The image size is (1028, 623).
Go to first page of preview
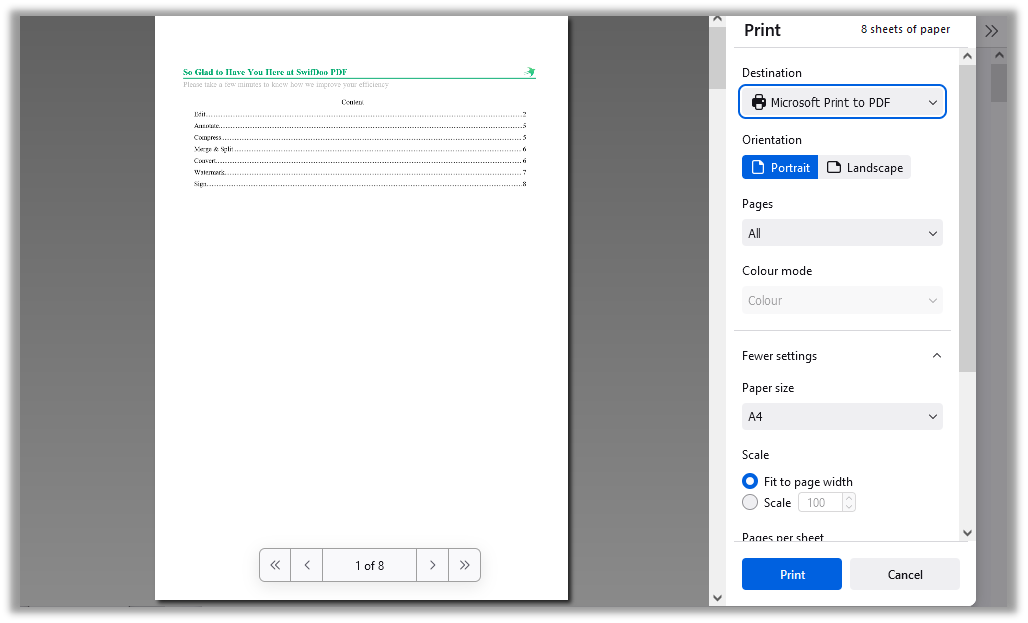(275, 565)
